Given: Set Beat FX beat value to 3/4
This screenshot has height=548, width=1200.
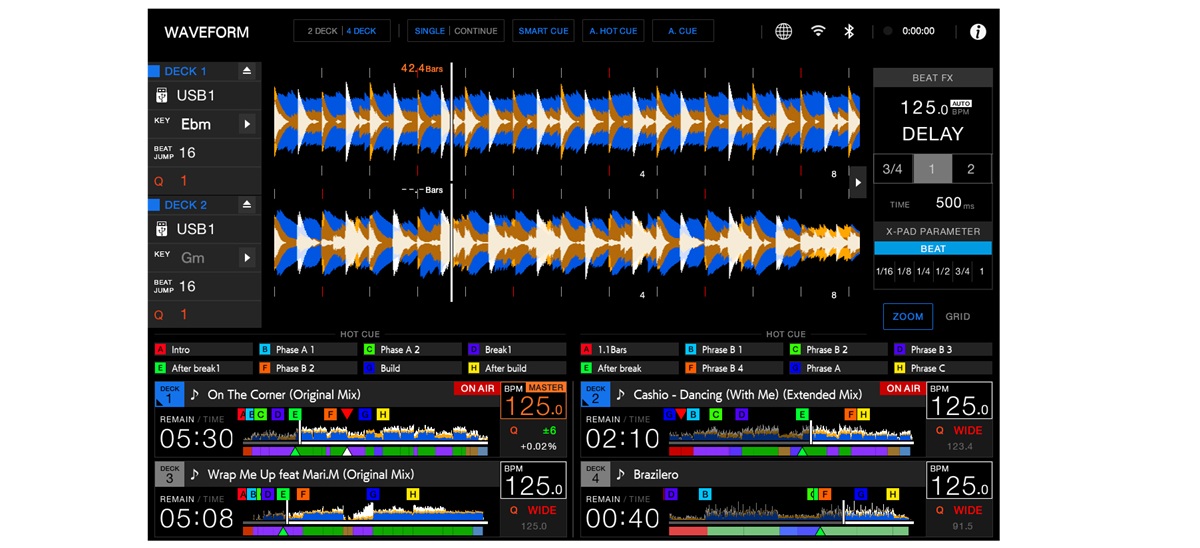Looking at the screenshot, I should (x=892, y=169).
